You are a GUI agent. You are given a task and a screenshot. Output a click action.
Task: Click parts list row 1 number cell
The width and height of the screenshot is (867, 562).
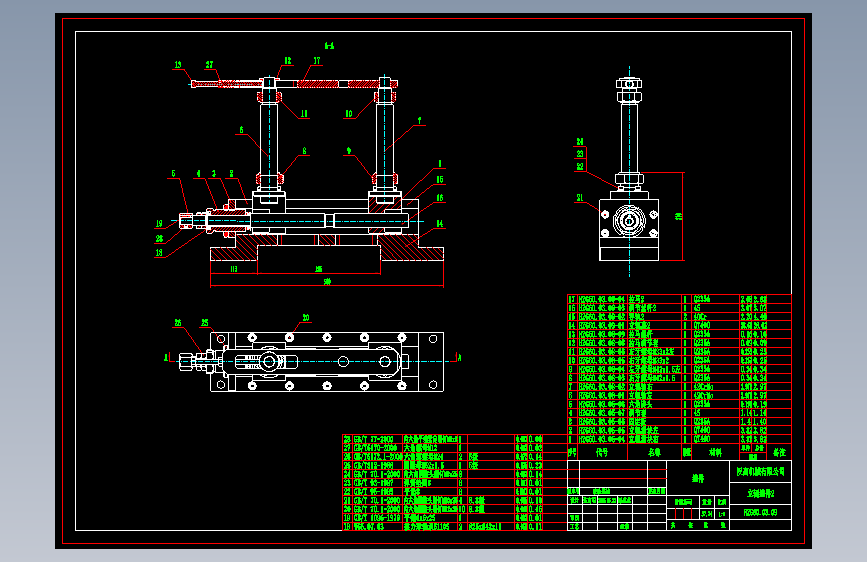pos(572,439)
